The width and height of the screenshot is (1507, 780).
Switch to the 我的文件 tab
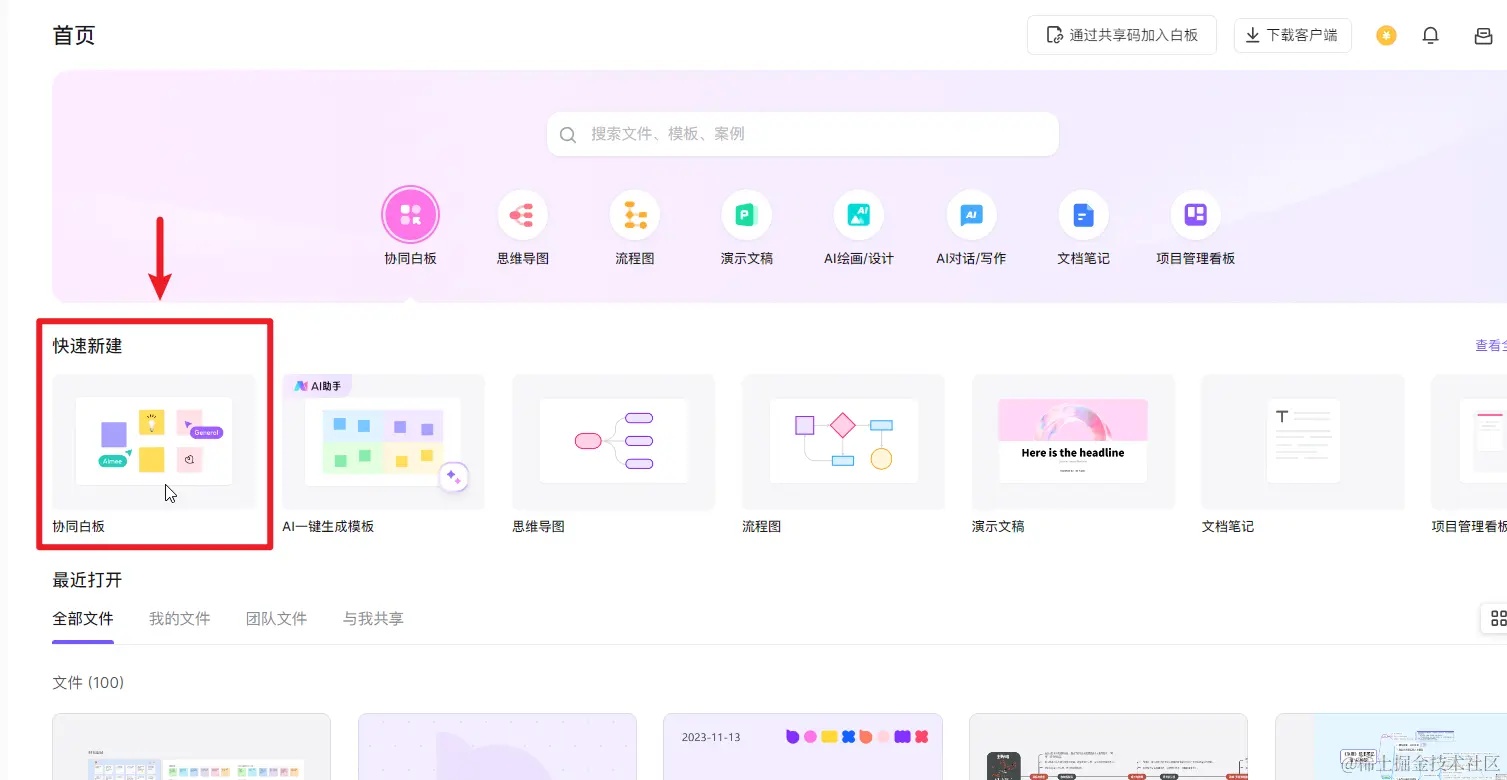[179, 618]
